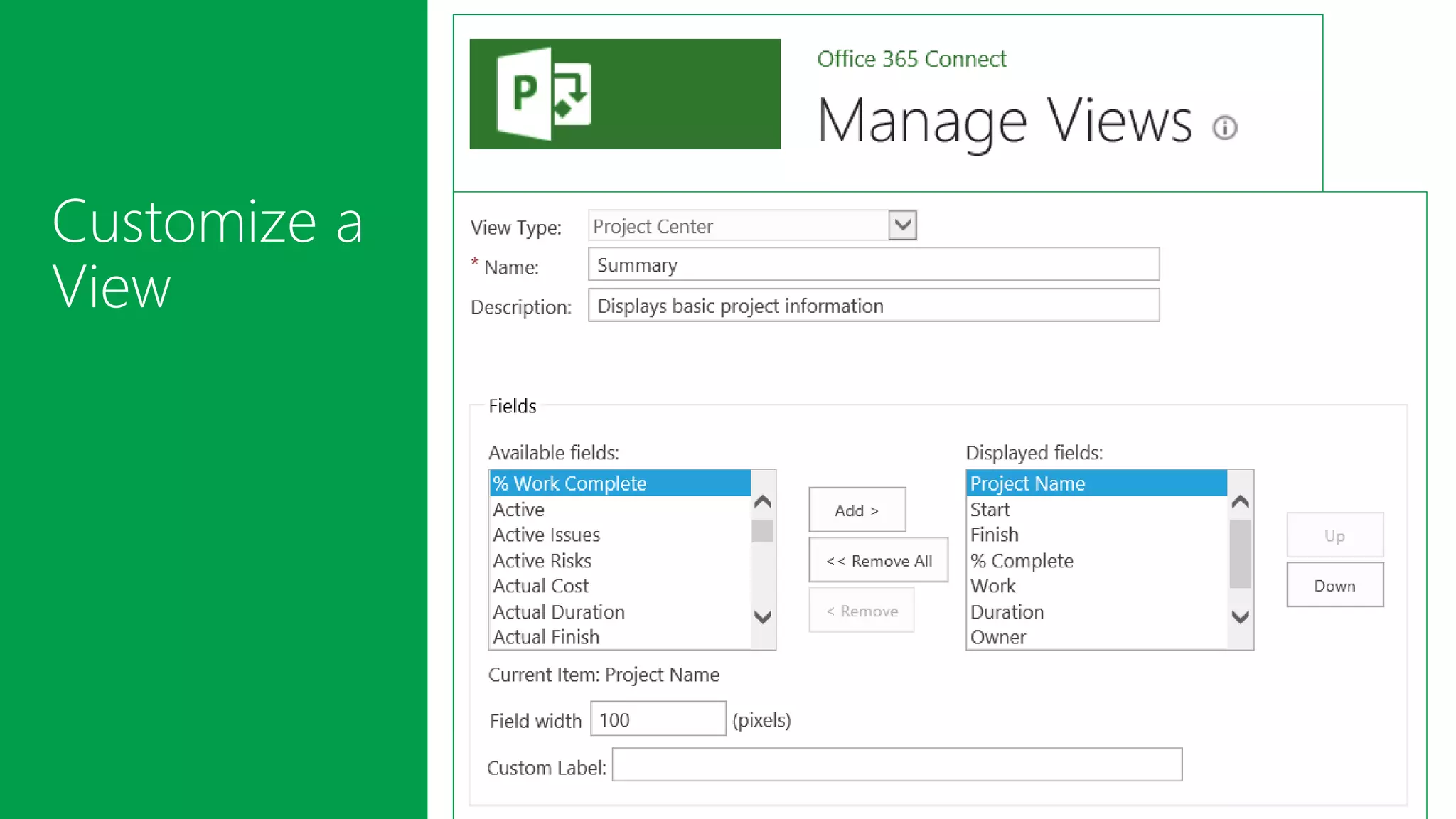Select % Complete in Displayed fields
The width and height of the screenshot is (1456, 819).
tap(1021, 560)
